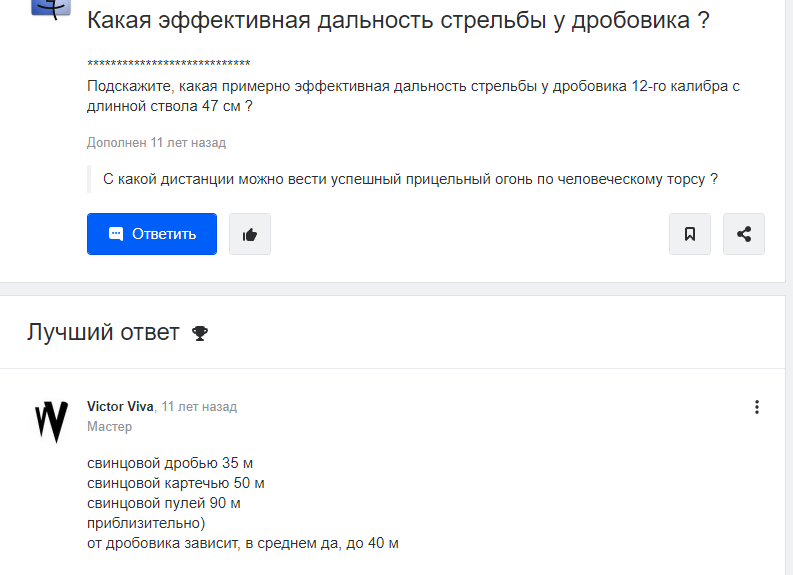Bookmark this question

(690, 234)
